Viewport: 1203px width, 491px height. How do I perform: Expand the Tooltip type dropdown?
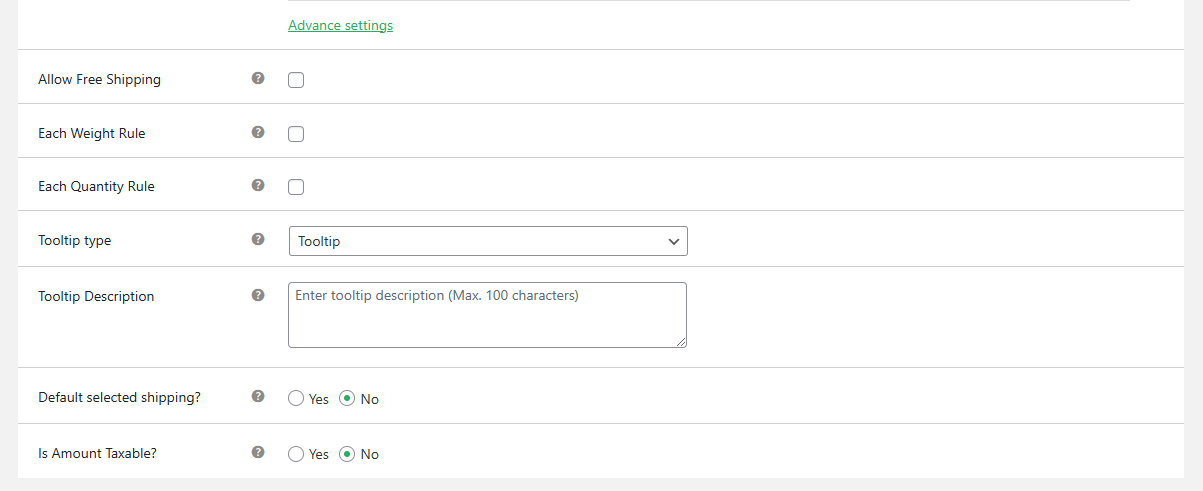tap(488, 241)
